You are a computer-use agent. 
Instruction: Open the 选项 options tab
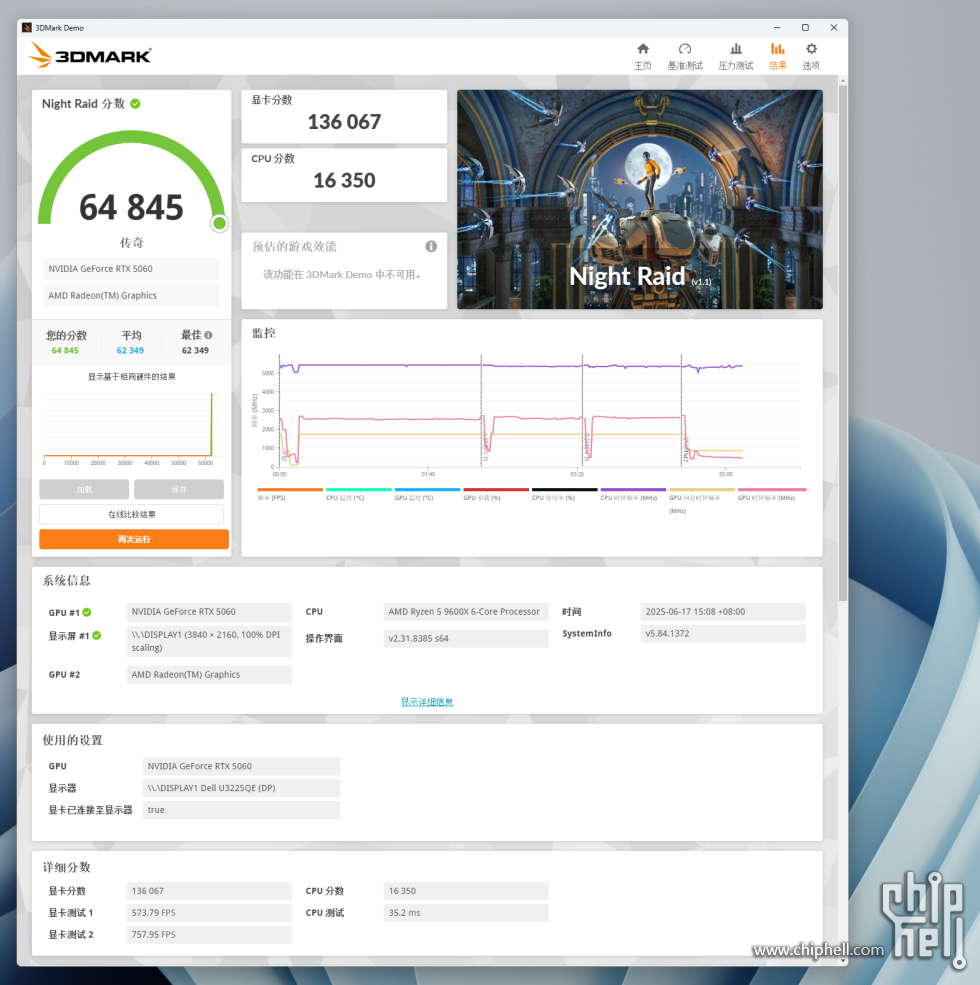click(811, 56)
